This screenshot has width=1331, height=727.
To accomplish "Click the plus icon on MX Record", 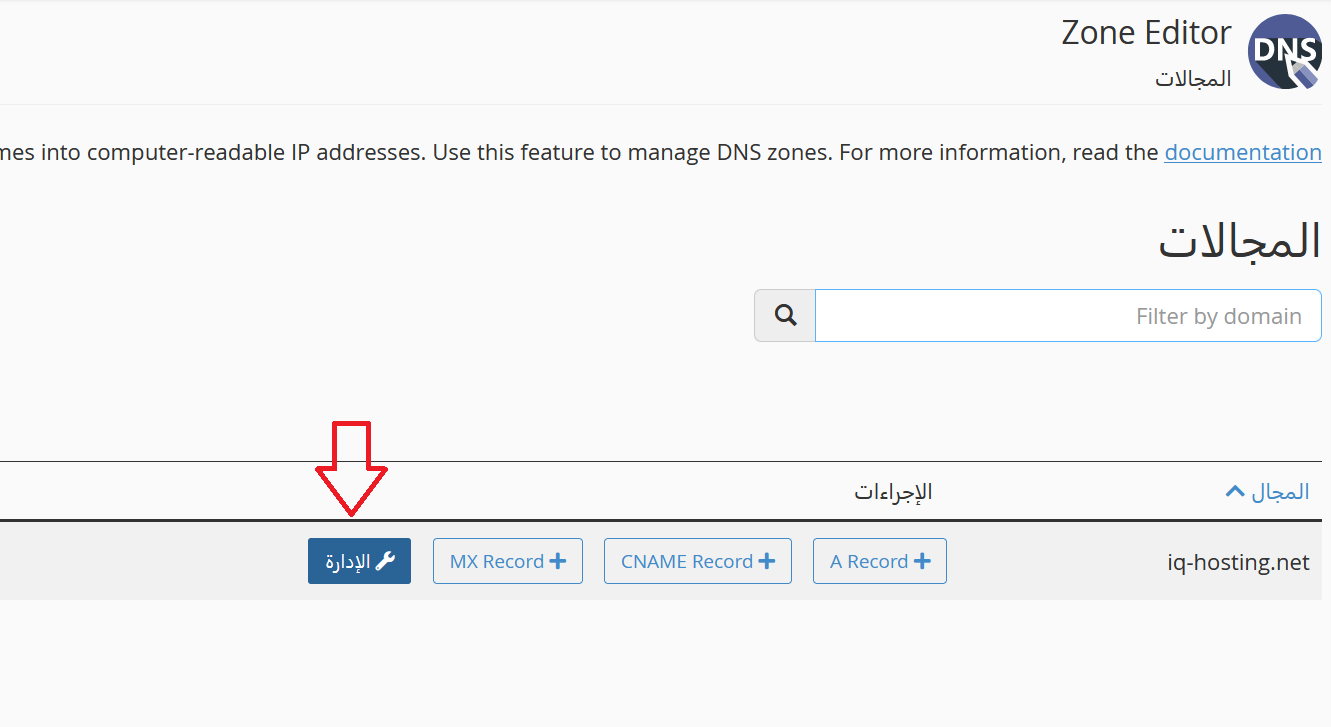I will tap(558, 561).
